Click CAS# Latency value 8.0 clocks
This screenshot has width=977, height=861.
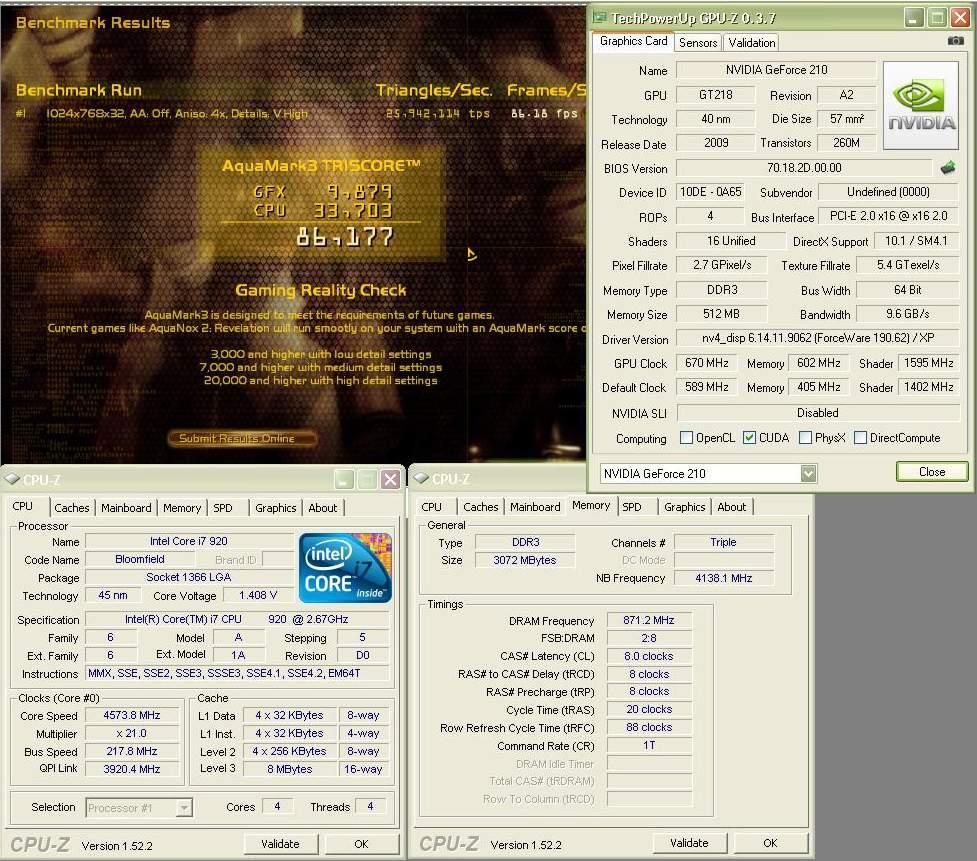649,656
